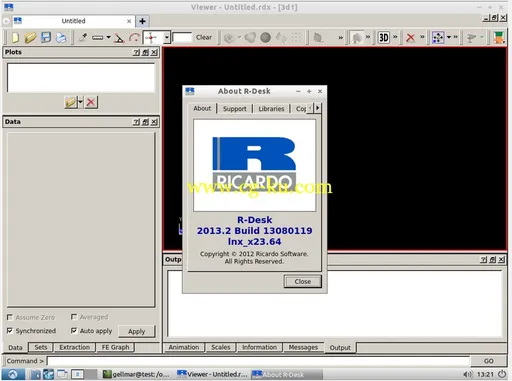
Task: Click the folder open icon in Plots panel
Action: (70, 102)
